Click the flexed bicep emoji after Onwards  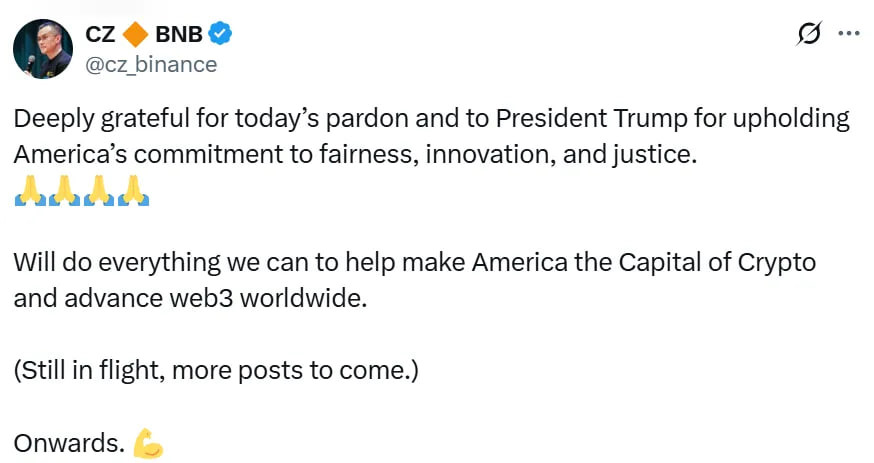click(x=148, y=443)
